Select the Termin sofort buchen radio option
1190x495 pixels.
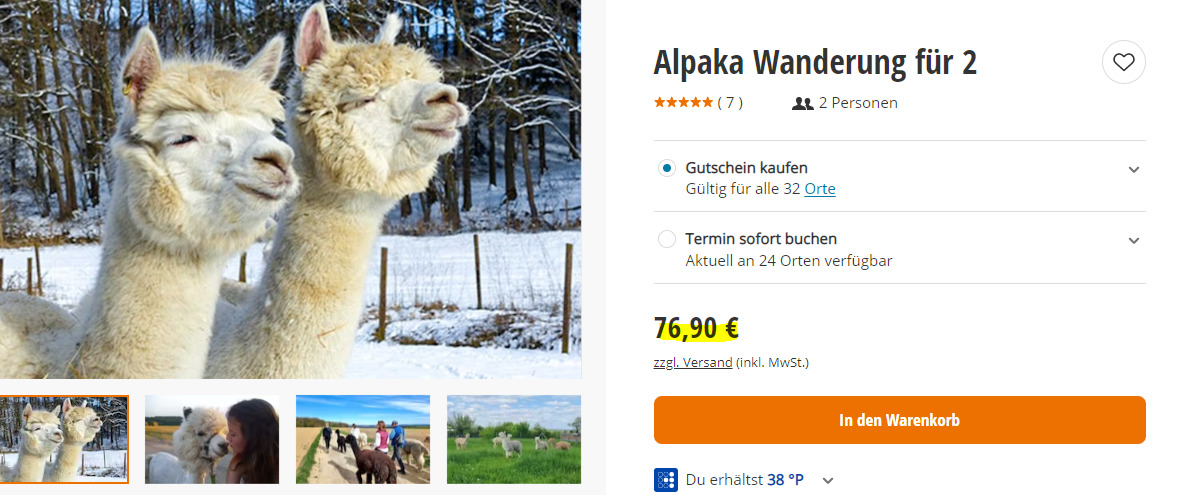(666, 239)
